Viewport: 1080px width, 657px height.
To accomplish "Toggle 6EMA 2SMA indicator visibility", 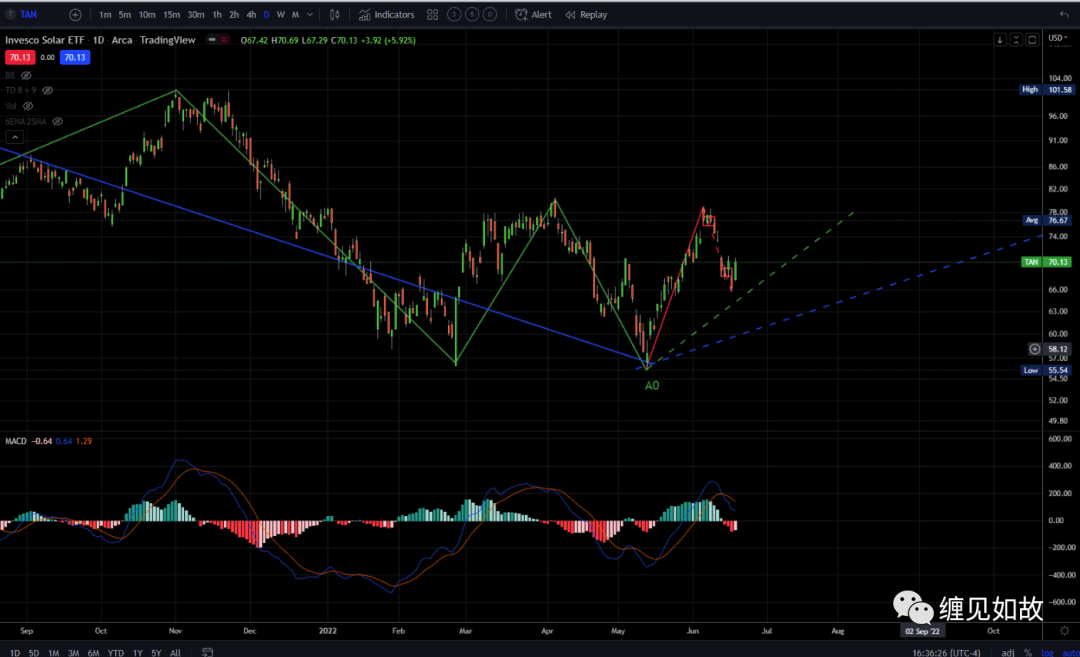I will tap(58, 121).
